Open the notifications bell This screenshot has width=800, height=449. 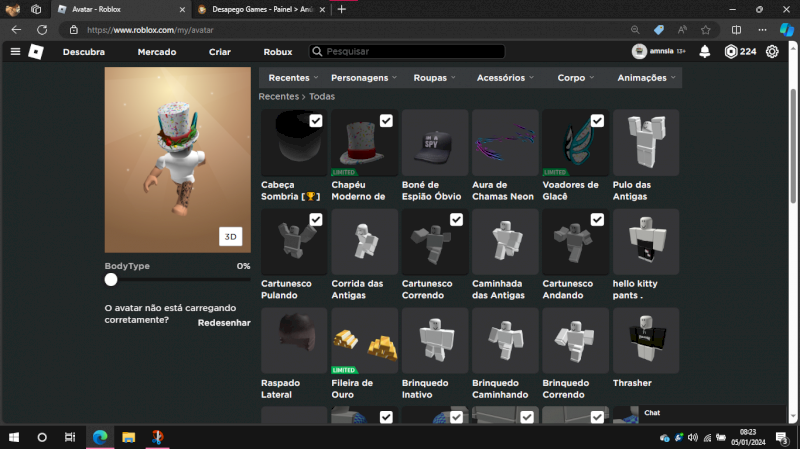click(x=705, y=51)
